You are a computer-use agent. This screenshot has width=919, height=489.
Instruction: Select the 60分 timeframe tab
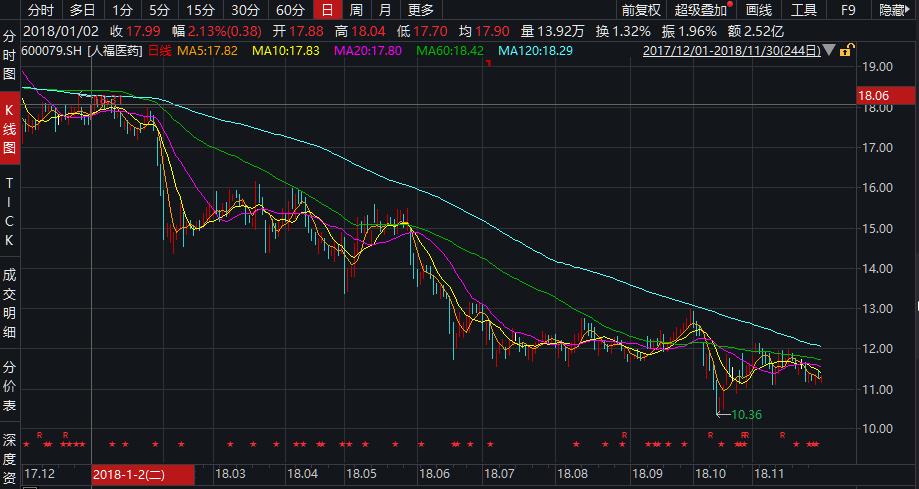click(290, 10)
